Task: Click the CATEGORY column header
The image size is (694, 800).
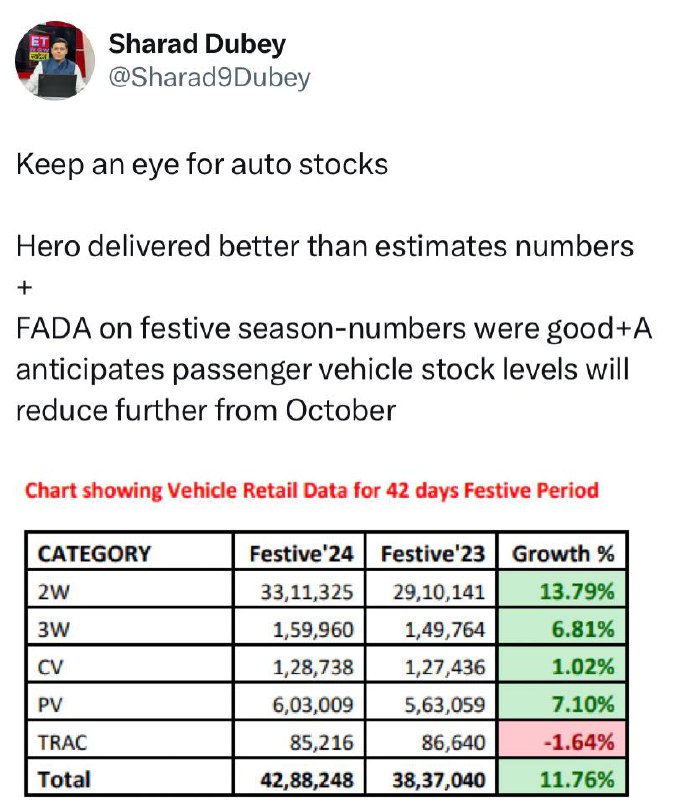Action: coord(94,554)
